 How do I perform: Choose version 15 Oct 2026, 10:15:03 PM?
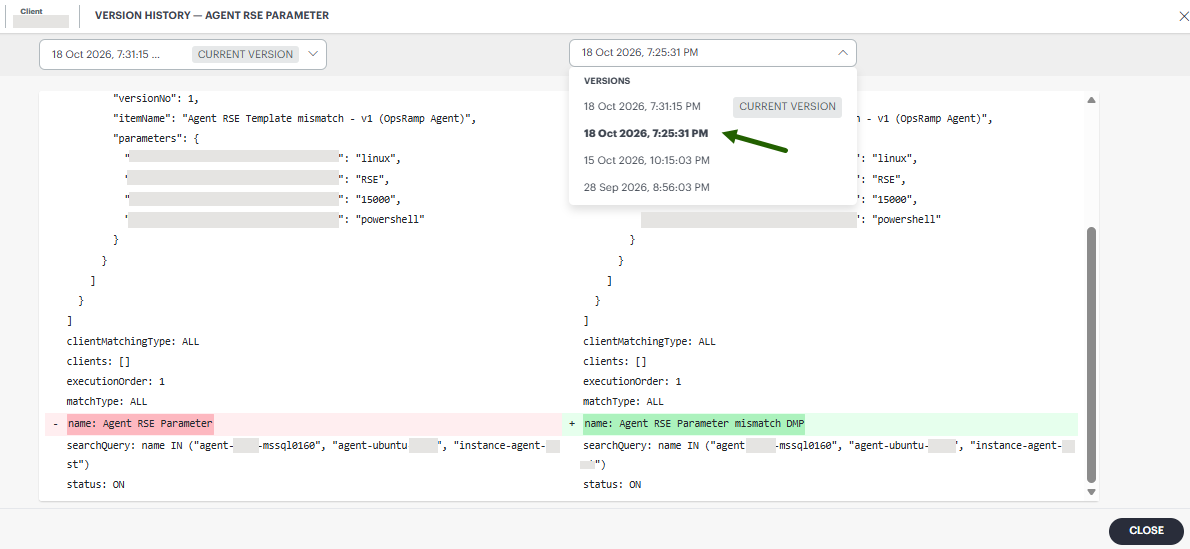647,160
